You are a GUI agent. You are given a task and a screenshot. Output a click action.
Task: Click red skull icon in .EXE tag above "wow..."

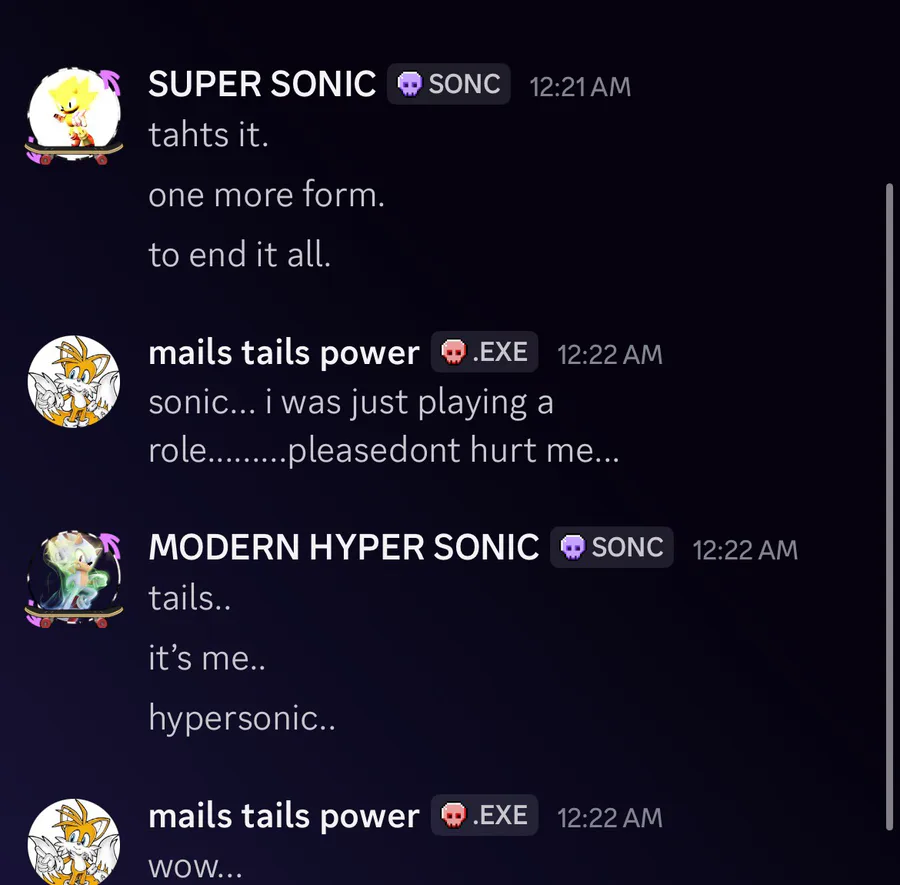pyautogui.click(x=454, y=816)
